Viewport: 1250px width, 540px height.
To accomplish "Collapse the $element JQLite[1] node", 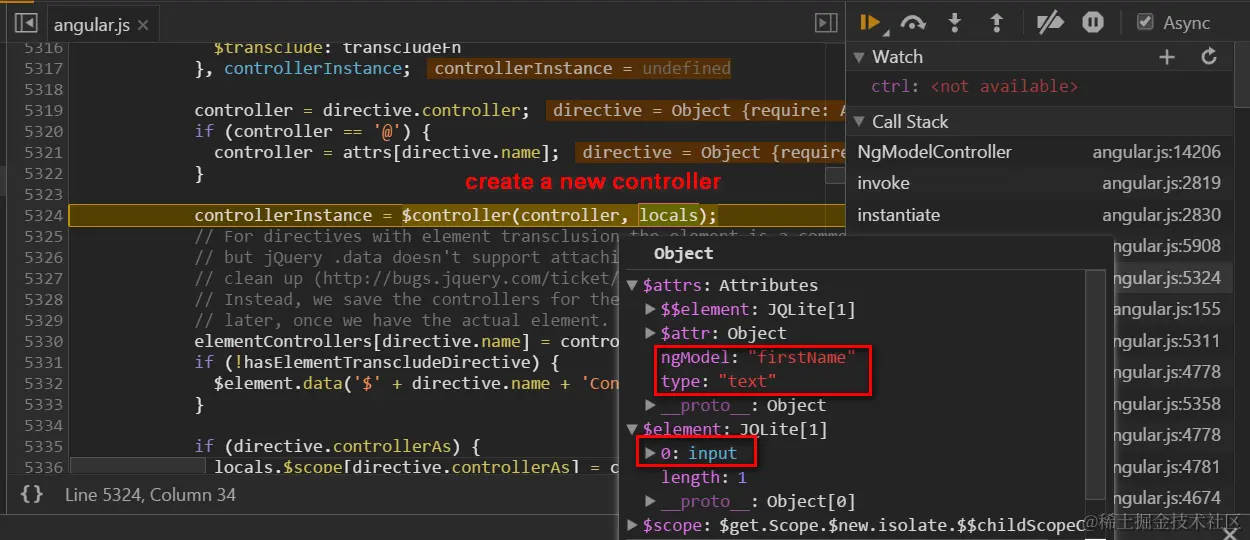I will (x=632, y=430).
